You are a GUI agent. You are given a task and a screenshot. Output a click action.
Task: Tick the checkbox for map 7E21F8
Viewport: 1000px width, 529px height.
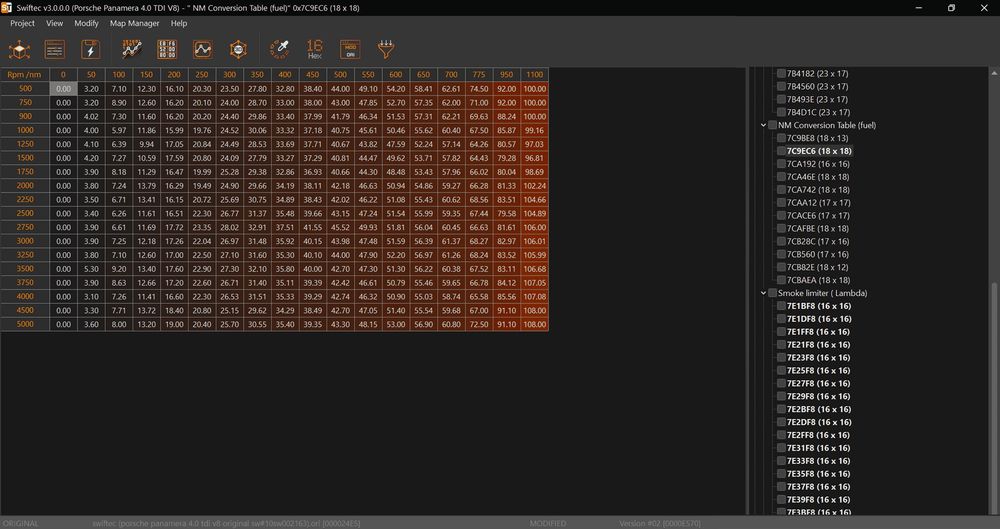click(x=781, y=345)
